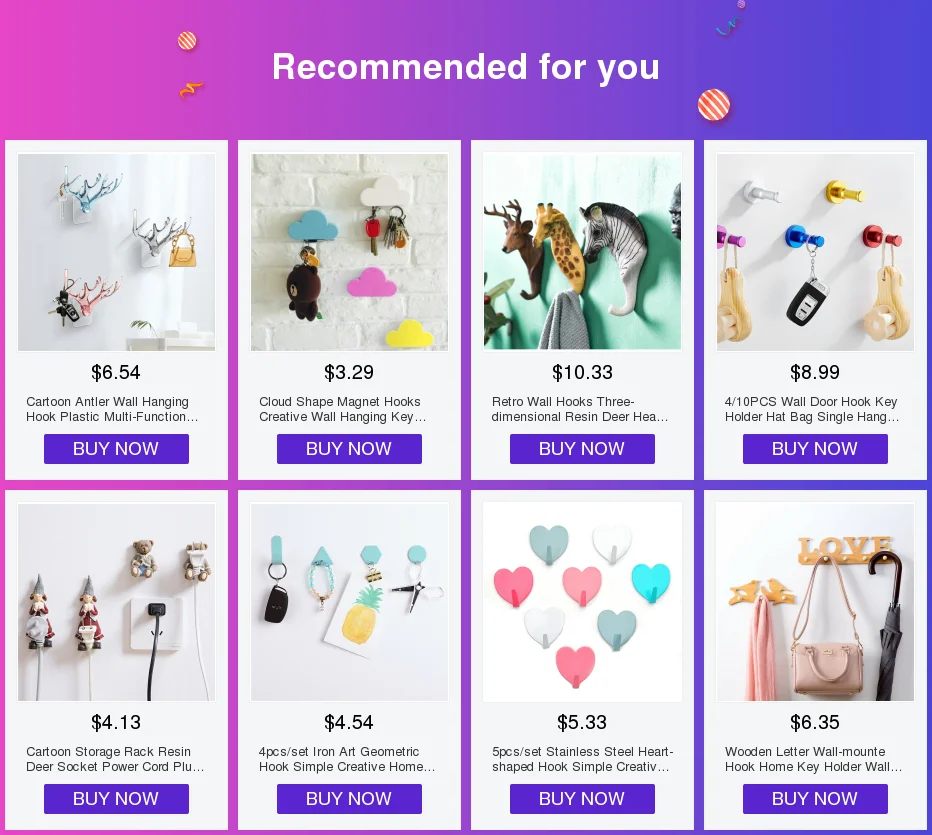Open the colorful Wall Door Hook image
Image resolution: width=932 pixels, height=835 pixels.
(x=816, y=252)
